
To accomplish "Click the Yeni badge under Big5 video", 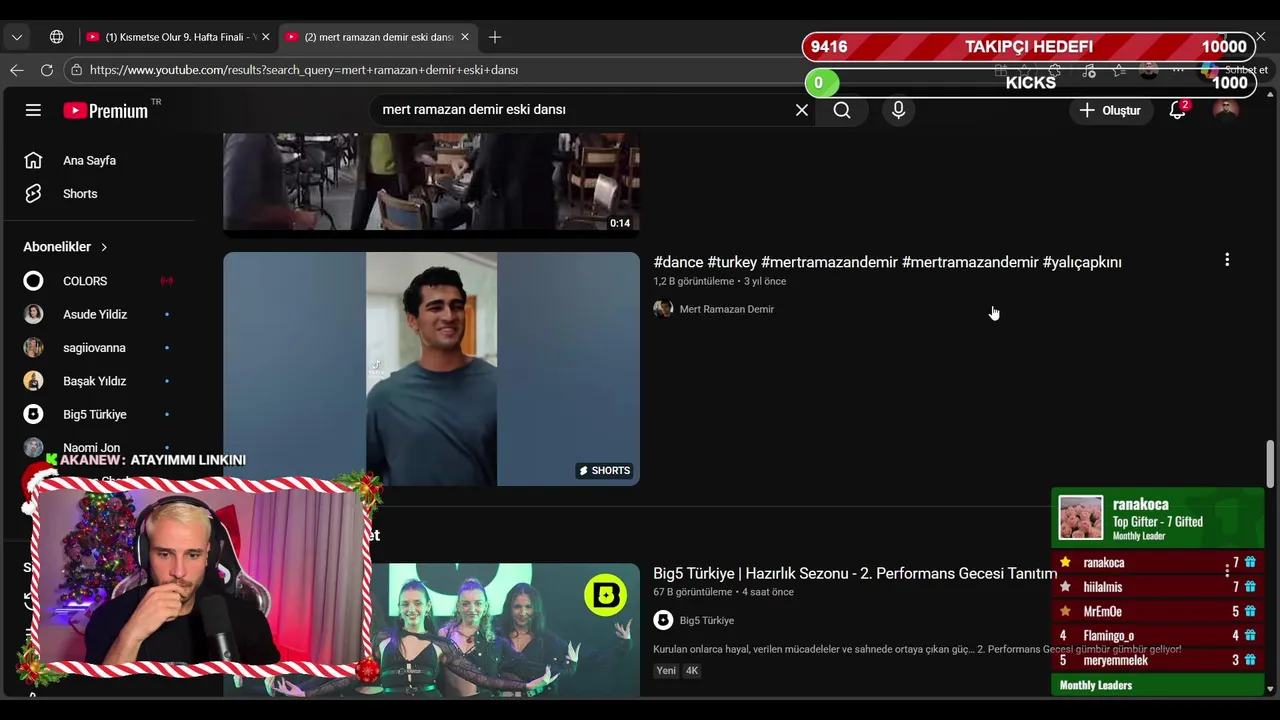I will [666, 671].
